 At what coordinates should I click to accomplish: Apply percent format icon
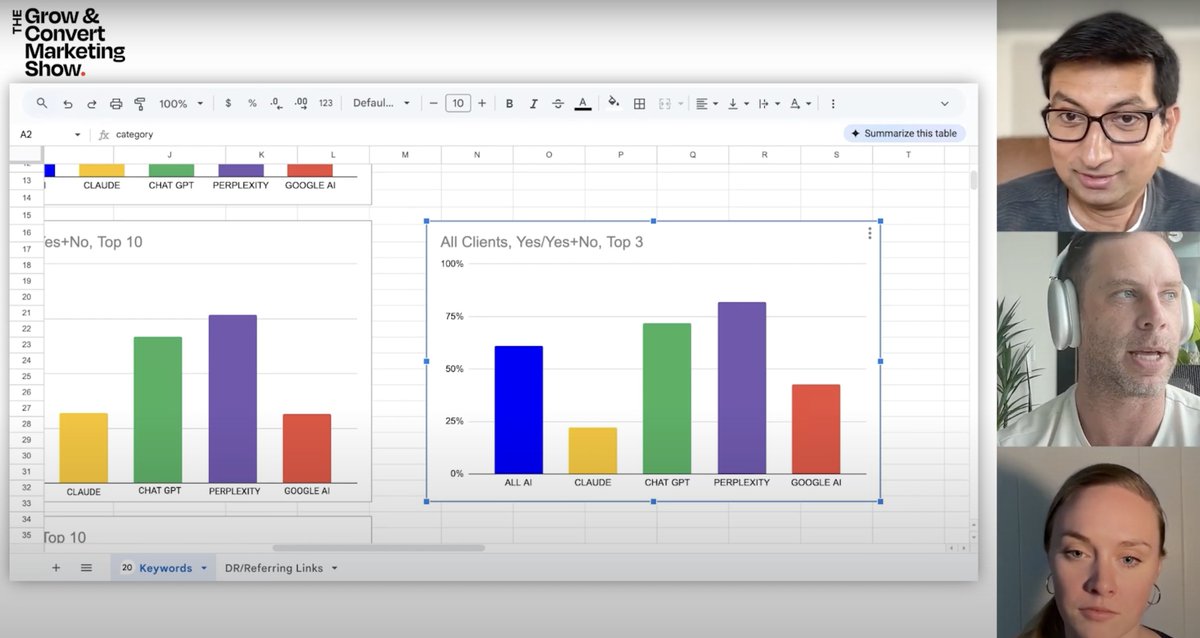point(252,103)
